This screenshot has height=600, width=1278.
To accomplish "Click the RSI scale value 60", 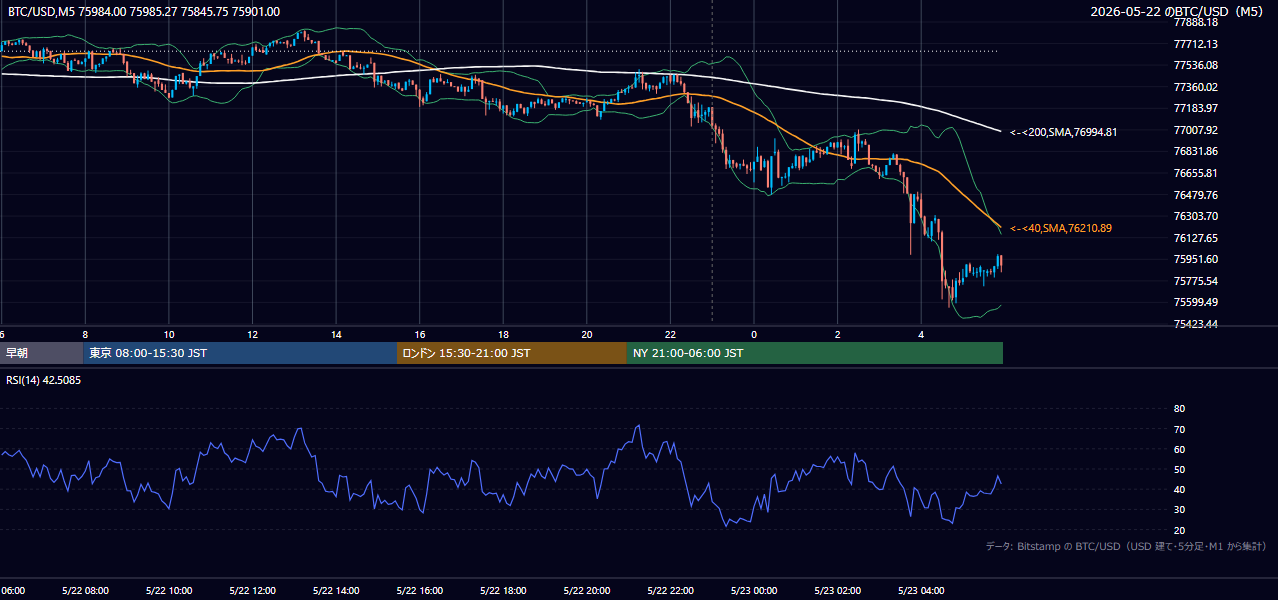I will [1180, 449].
